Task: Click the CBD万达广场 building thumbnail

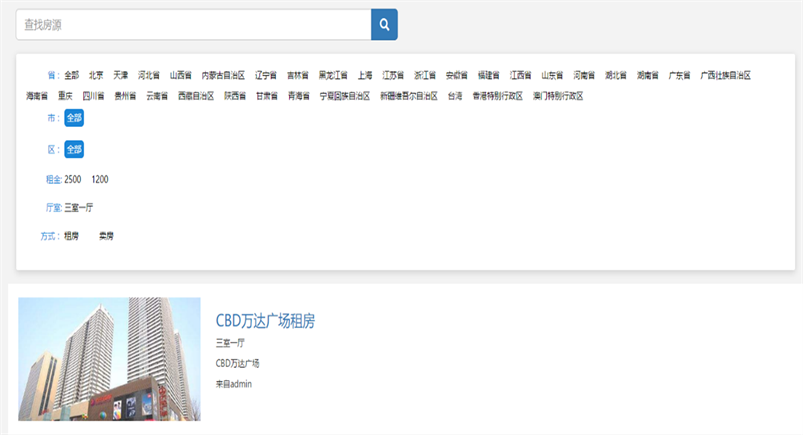Action: [x=109, y=359]
